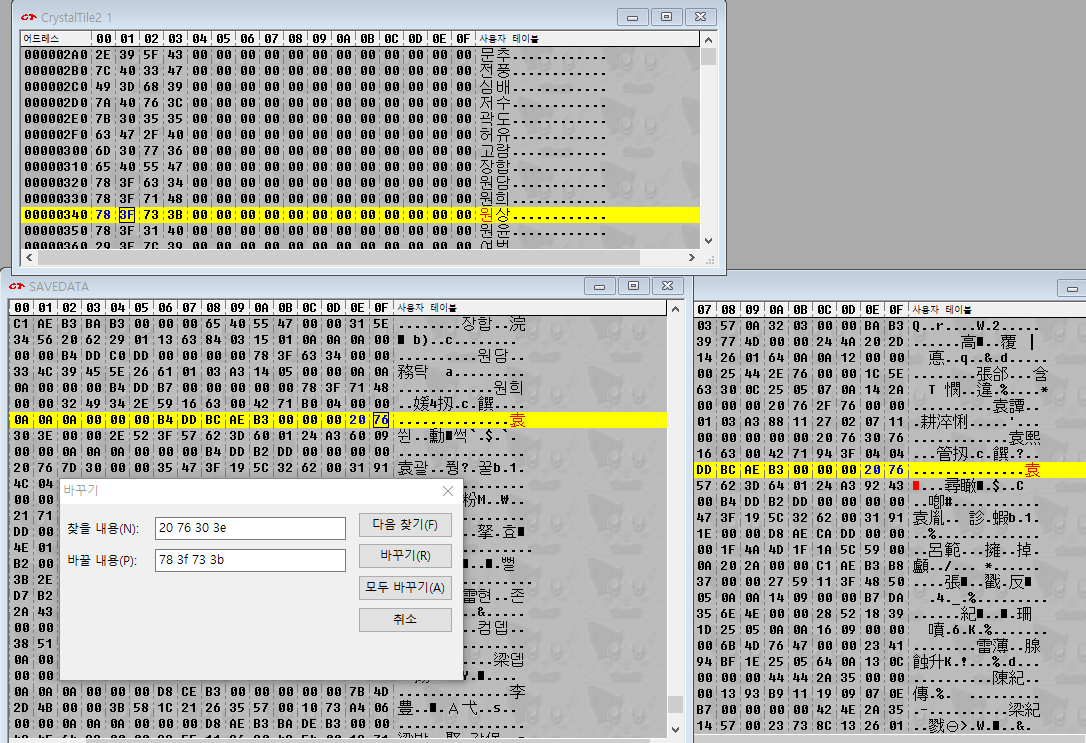The image size is (1086, 743).
Task: Click the 어드레스 column header
Action: click(56, 39)
